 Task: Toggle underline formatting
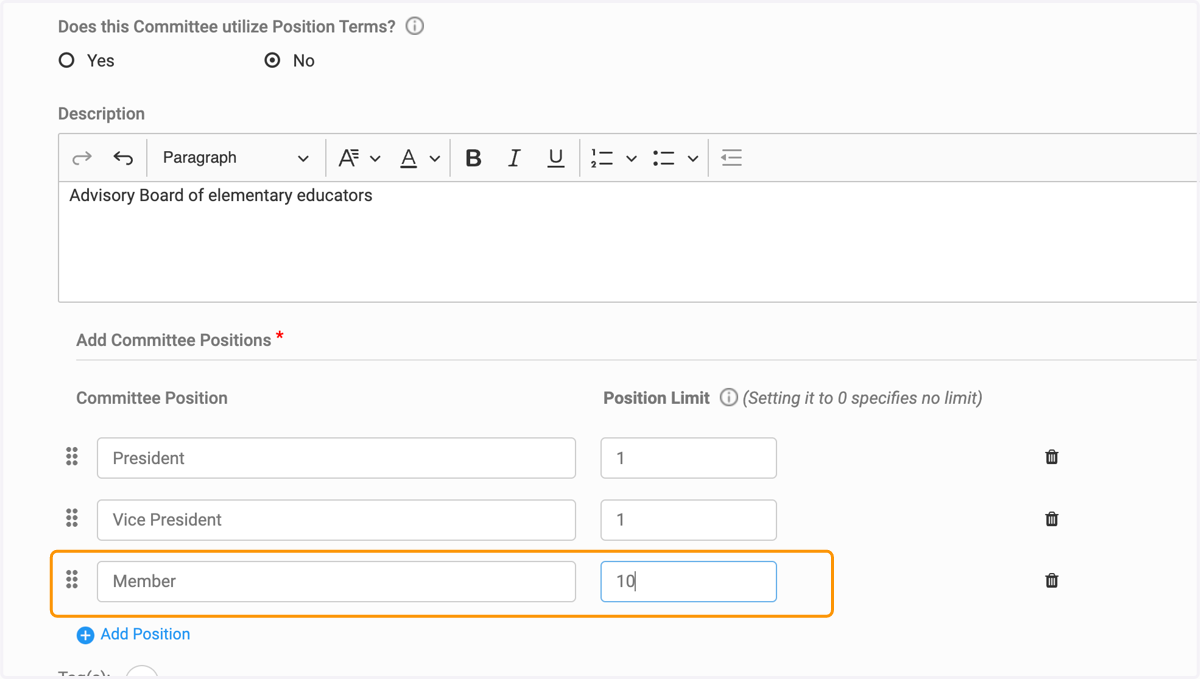coord(556,158)
